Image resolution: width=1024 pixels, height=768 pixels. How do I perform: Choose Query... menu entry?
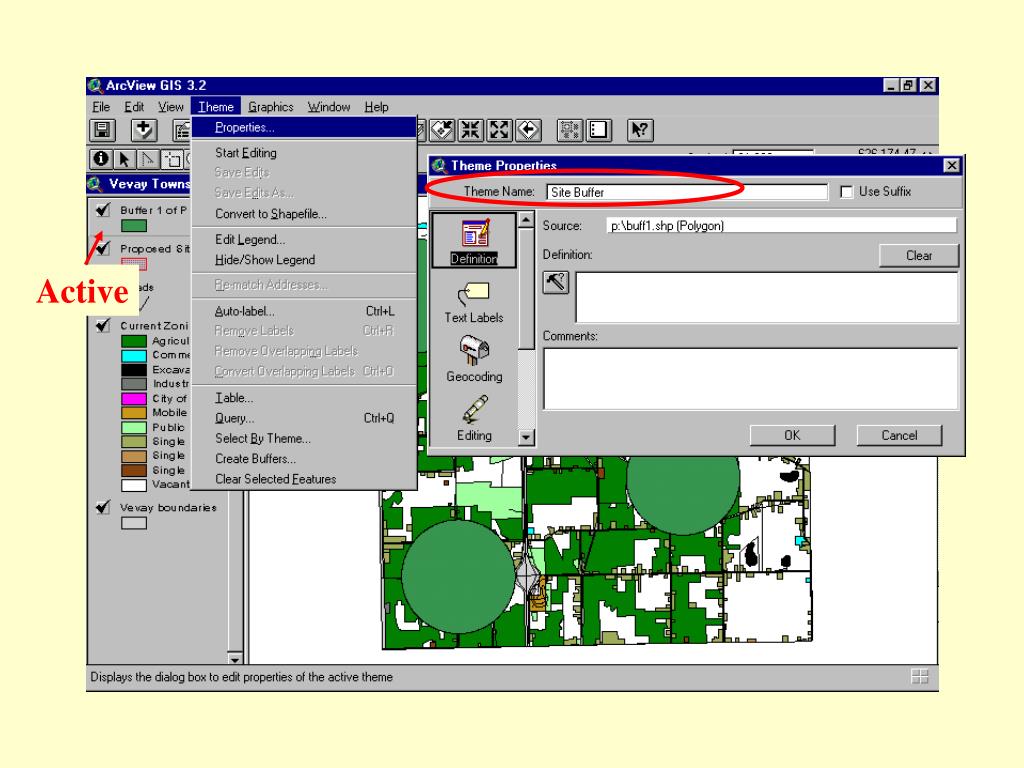tap(304, 418)
